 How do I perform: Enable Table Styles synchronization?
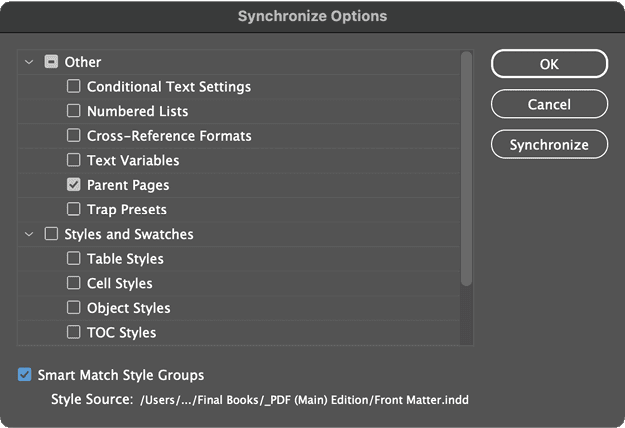coord(74,259)
